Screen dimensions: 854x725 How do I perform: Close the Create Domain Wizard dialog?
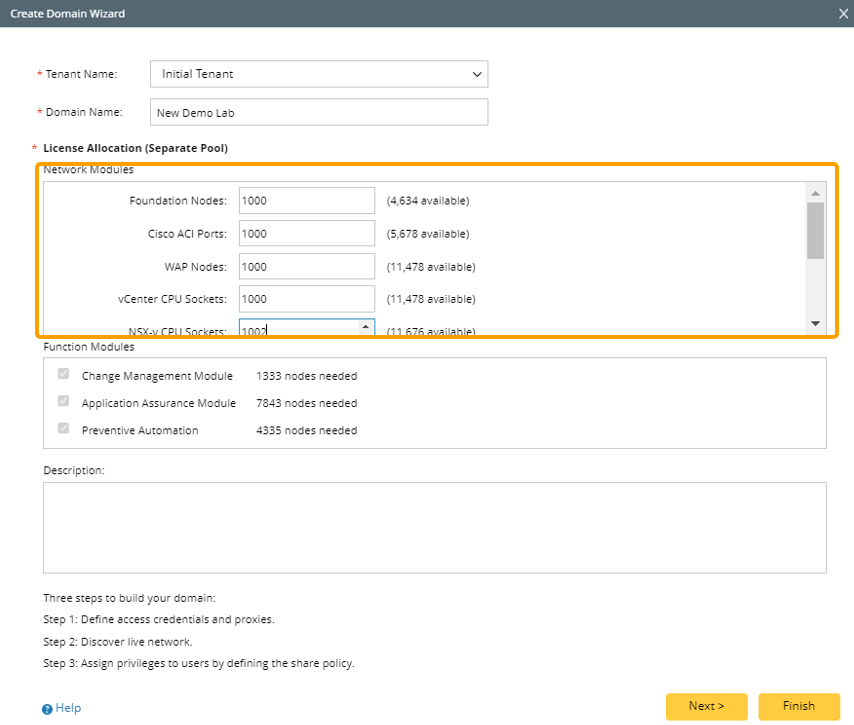tap(843, 14)
